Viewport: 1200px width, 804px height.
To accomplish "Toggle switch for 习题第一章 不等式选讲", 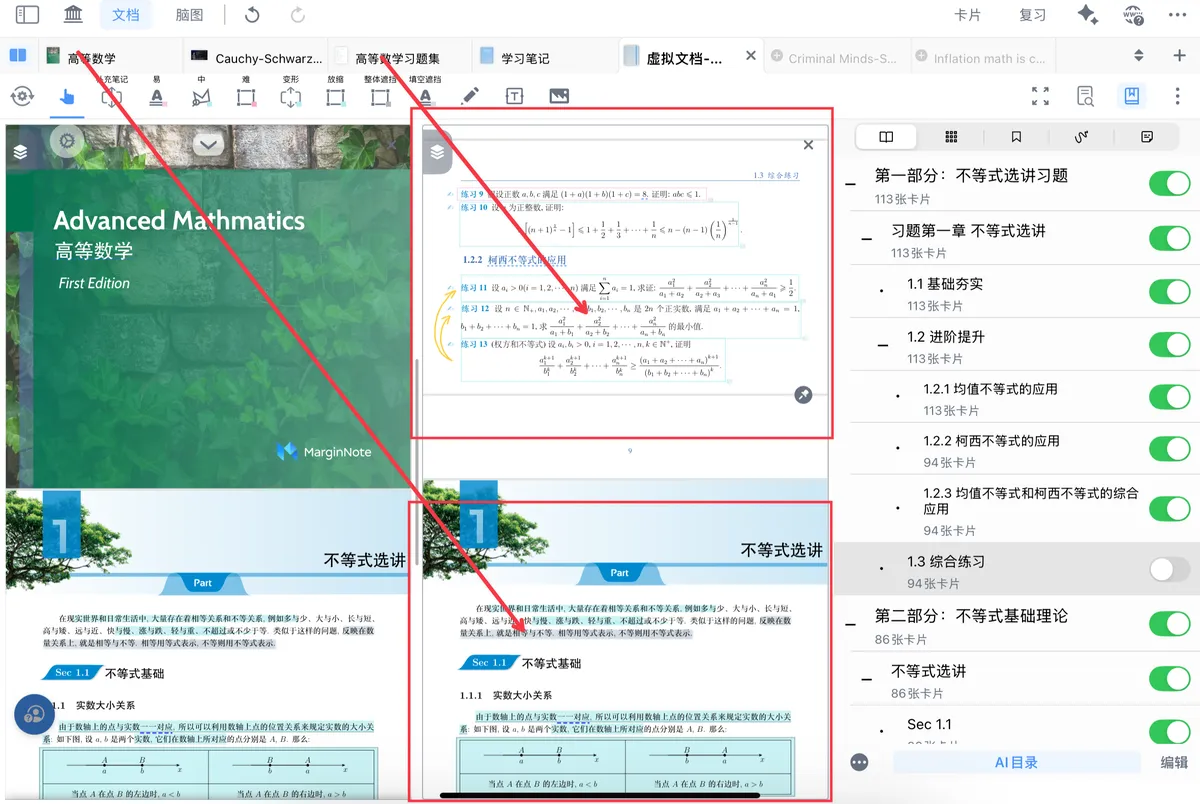I will click(1169, 238).
